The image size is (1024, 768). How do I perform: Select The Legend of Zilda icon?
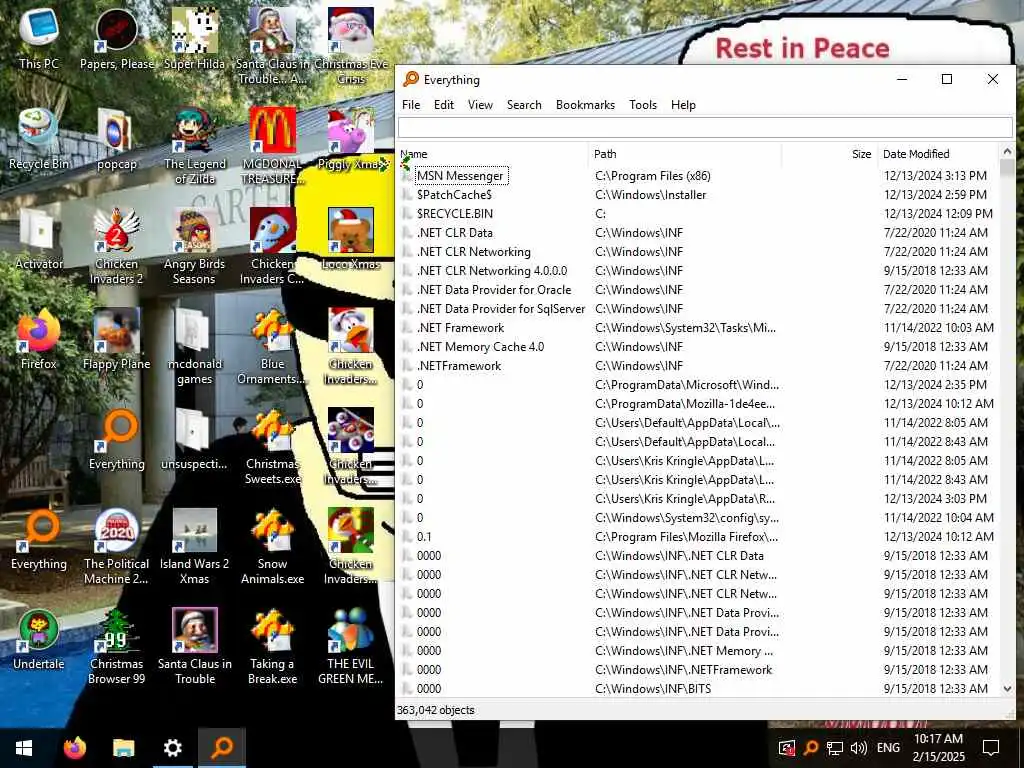[x=195, y=146]
